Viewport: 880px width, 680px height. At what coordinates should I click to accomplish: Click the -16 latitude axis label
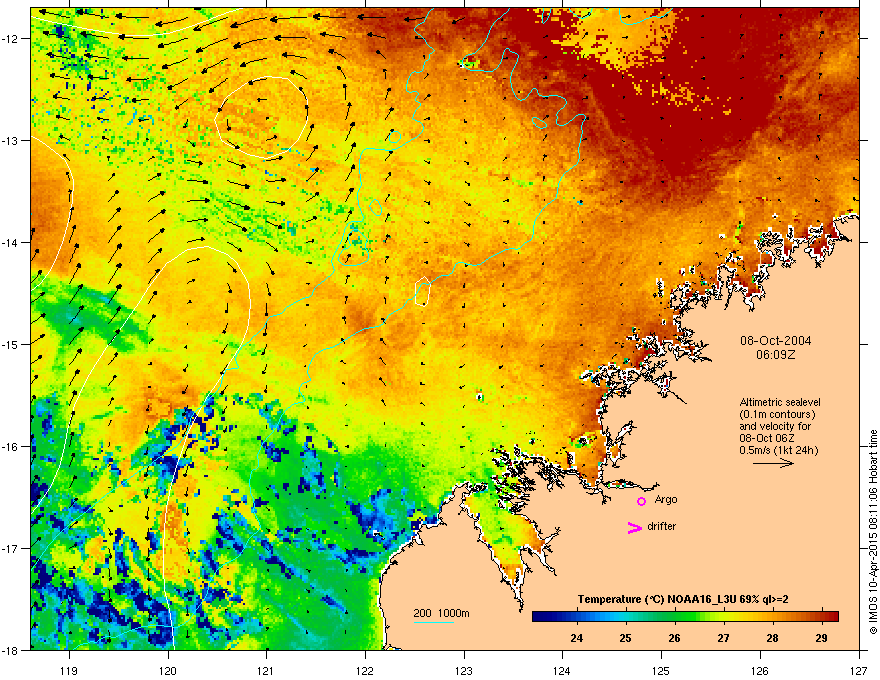(x=11, y=447)
